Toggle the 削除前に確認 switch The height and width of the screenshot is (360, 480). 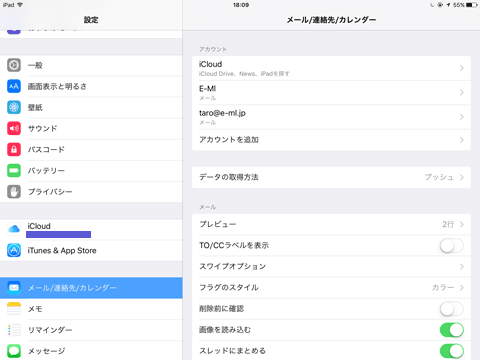[x=452, y=309]
